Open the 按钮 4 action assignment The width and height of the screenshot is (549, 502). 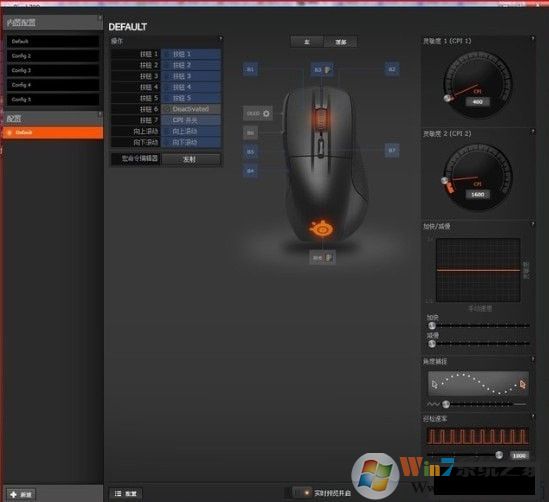[191, 87]
